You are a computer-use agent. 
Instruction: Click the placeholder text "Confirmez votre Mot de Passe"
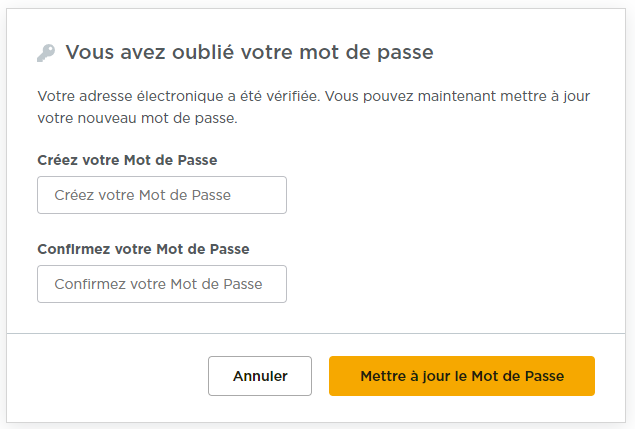[159, 284]
